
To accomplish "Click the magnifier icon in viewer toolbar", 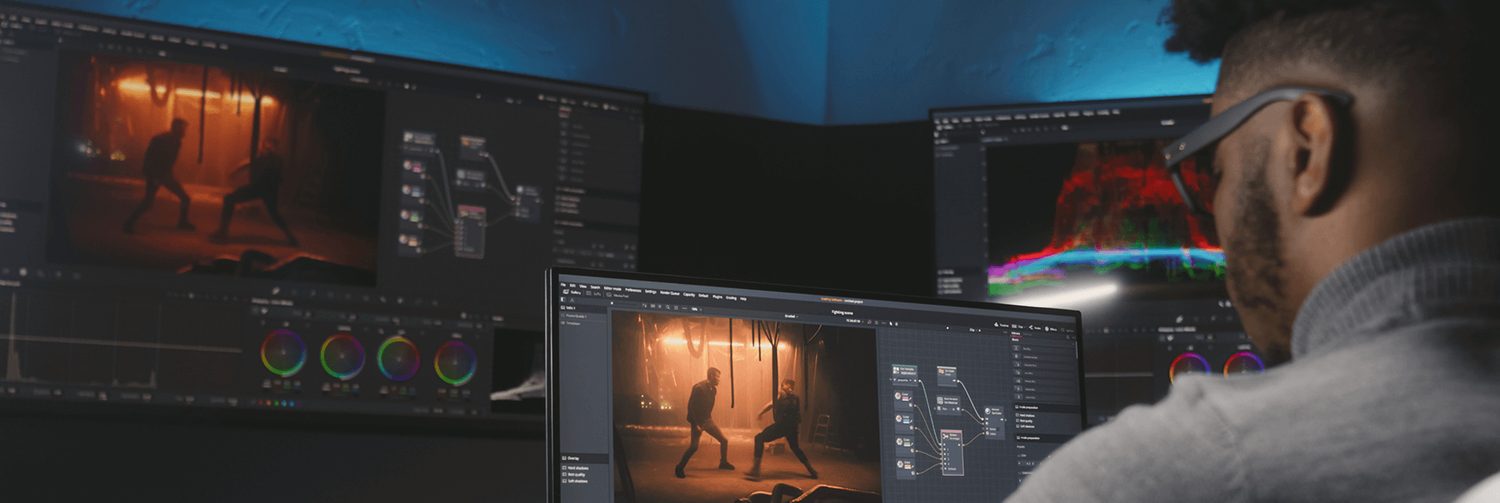I will click(668, 307).
